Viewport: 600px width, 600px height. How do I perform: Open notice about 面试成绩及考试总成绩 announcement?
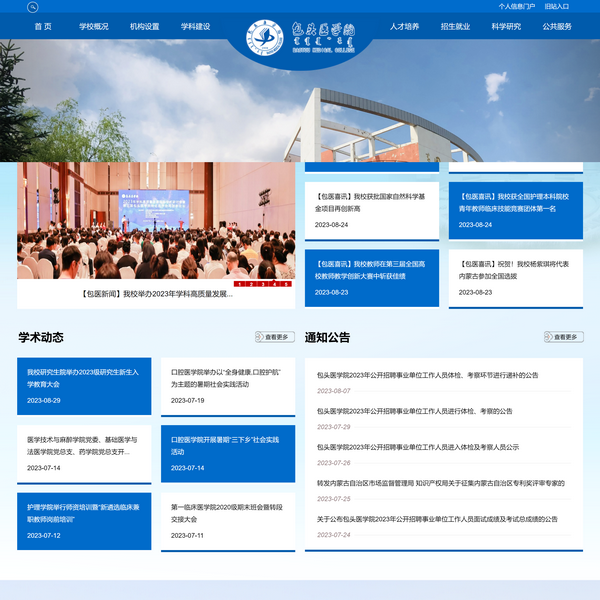point(437,519)
